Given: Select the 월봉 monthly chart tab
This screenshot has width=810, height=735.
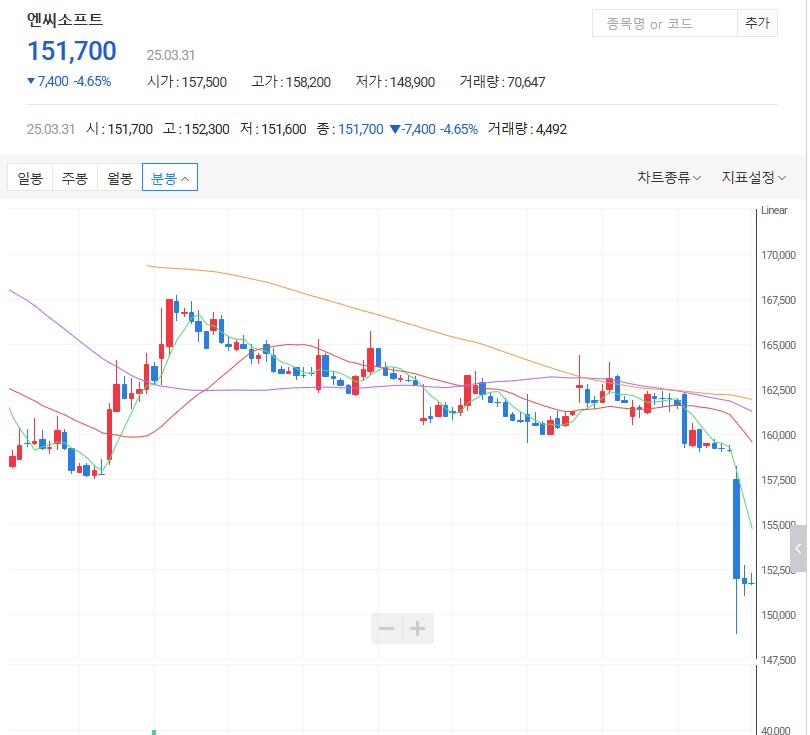Looking at the screenshot, I should 119,176.
